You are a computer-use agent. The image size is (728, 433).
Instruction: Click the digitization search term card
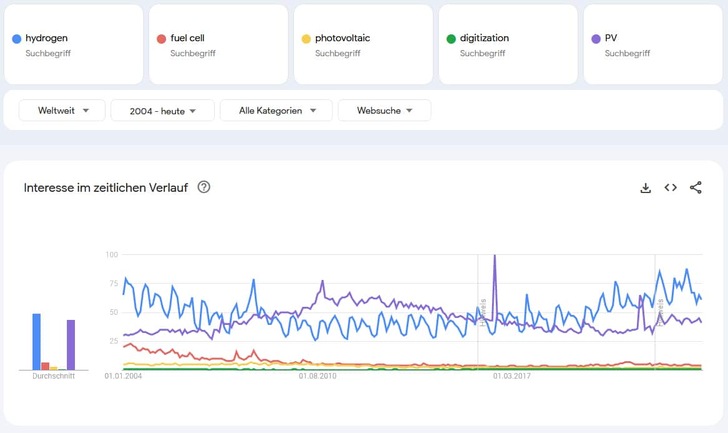click(x=507, y=45)
